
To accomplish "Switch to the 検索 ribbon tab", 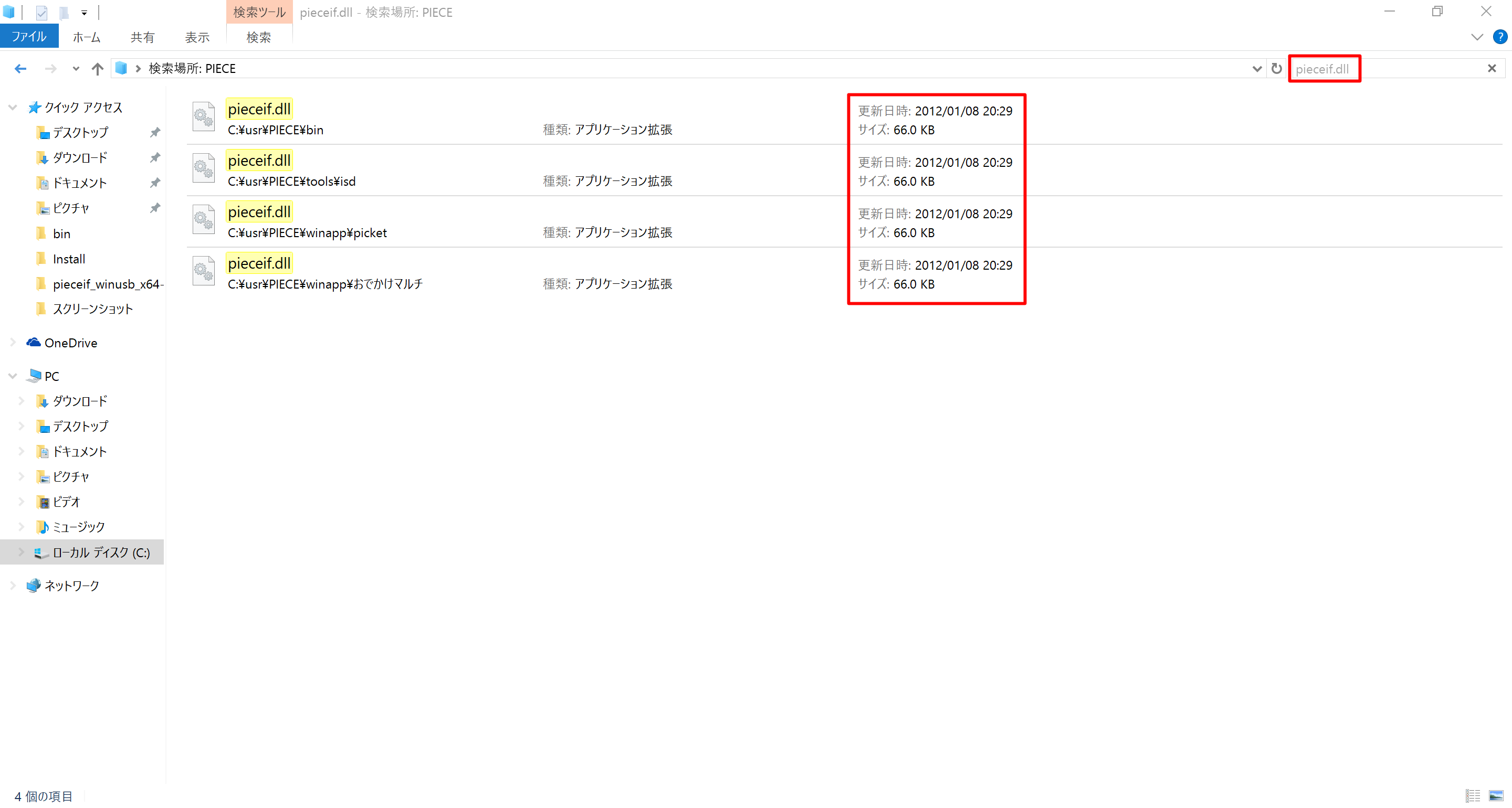I will pyautogui.click(x=259, y=37).
